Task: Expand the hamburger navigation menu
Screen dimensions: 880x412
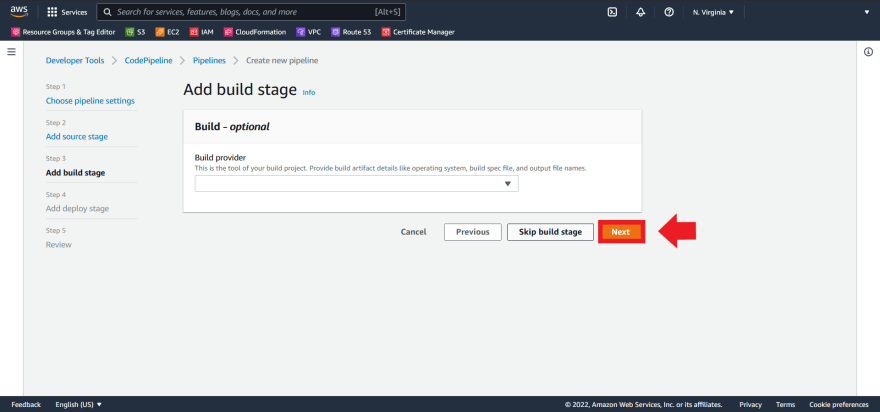Action: pos(11,52)
